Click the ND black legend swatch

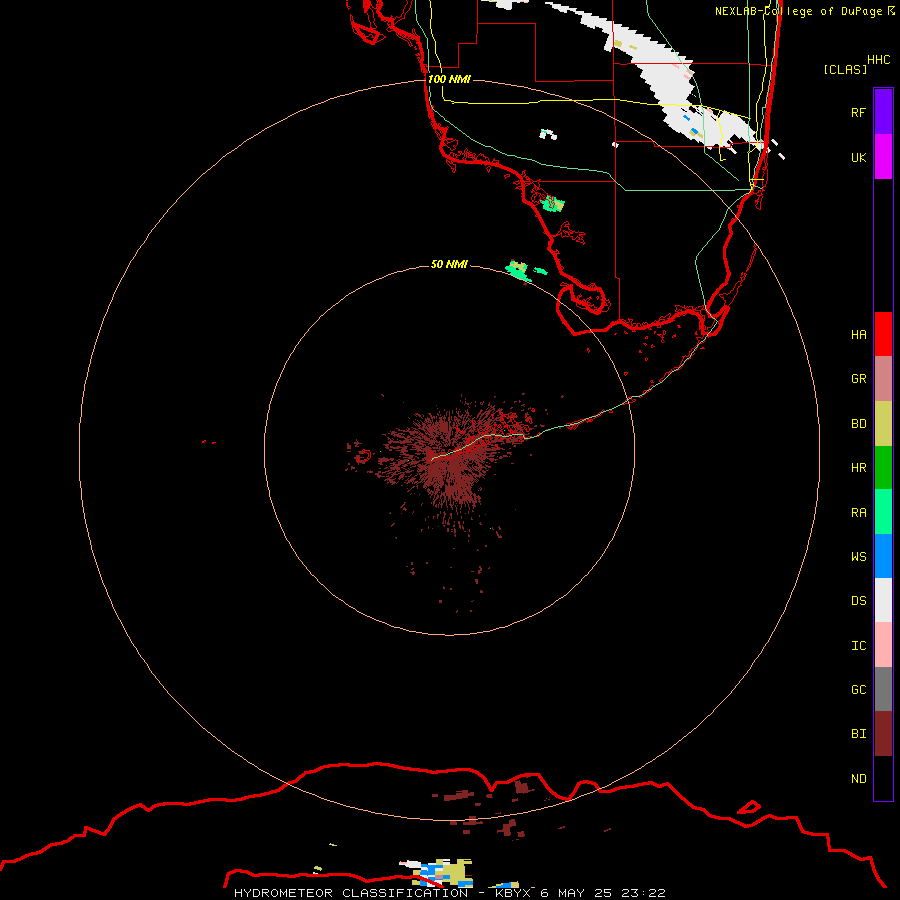coord(883,778)
